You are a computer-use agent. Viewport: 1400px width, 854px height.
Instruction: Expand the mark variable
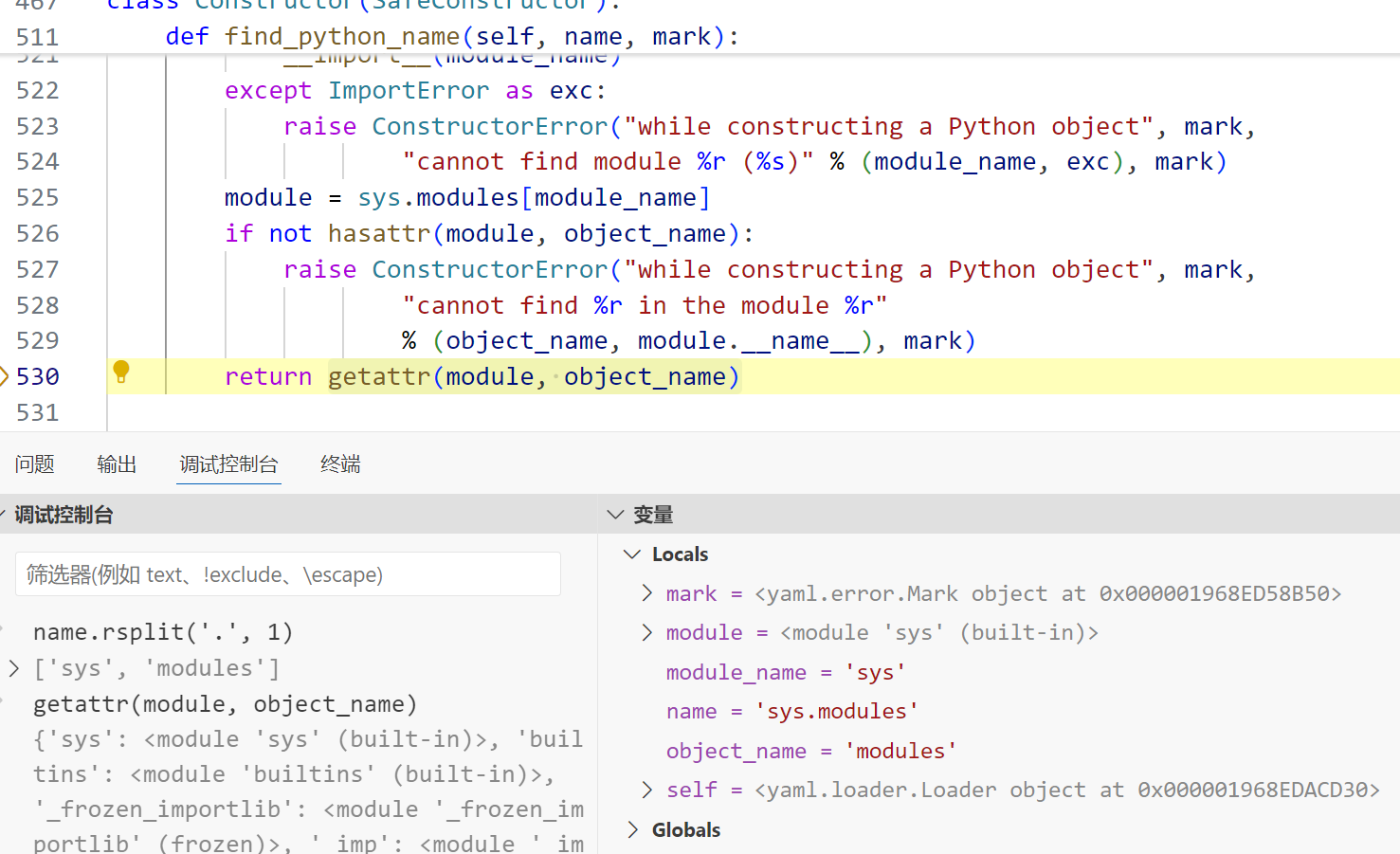click(x=646, y=593)
